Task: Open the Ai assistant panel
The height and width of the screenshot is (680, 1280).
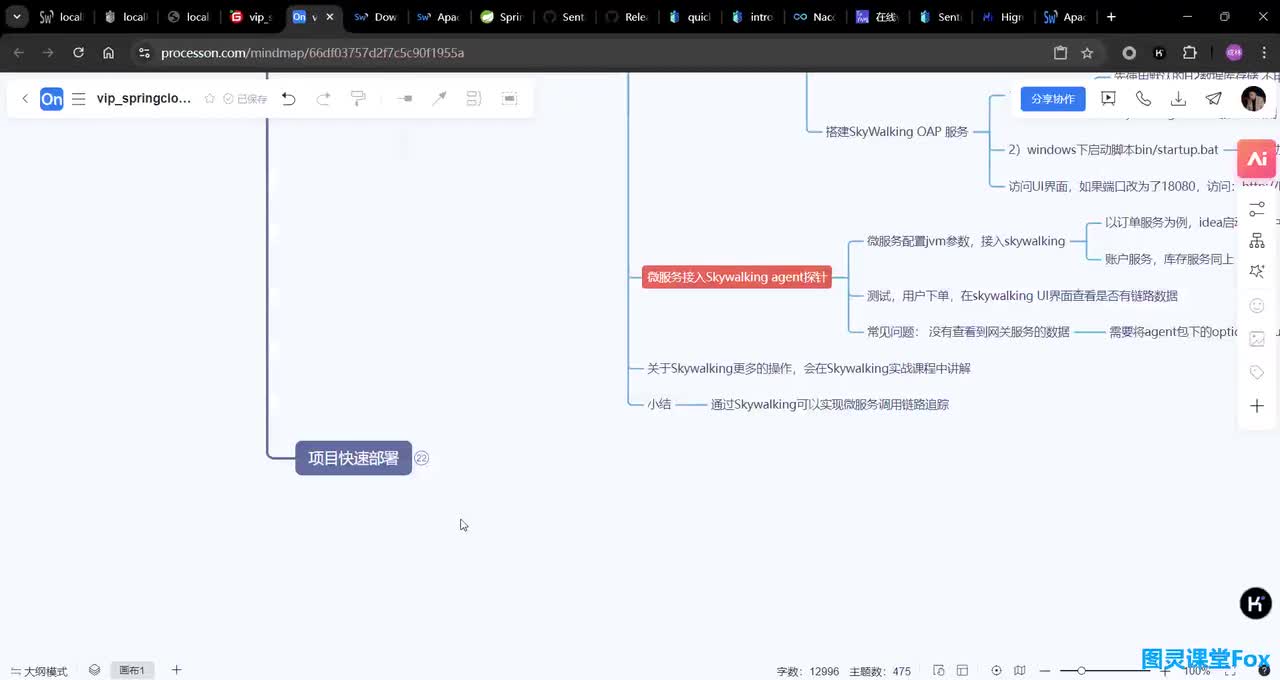Action: coord(1257,159)
